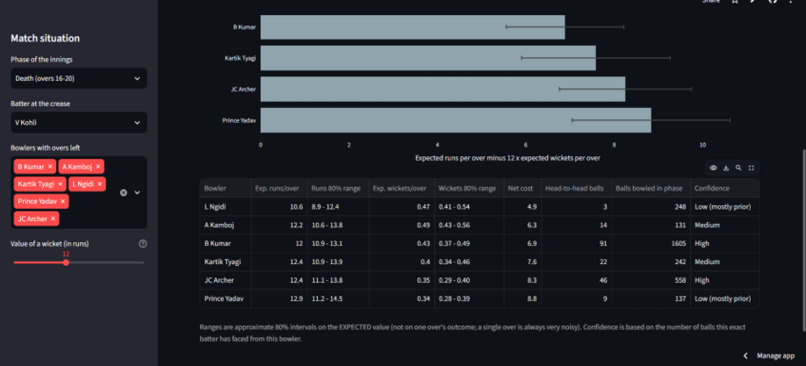Click L Ngidi's 'Low (mostly prior)' confidence cell
806x366 pixels.
tap(724, 207)
